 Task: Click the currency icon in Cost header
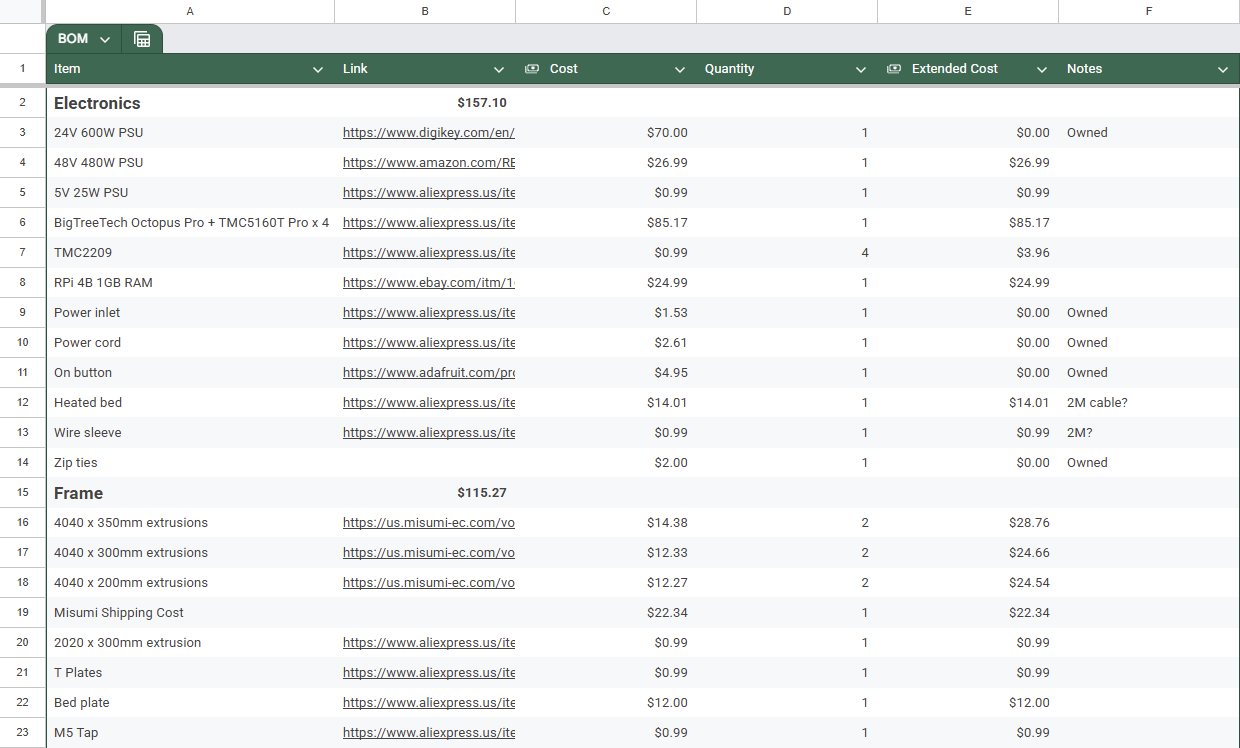click(532, 69)
